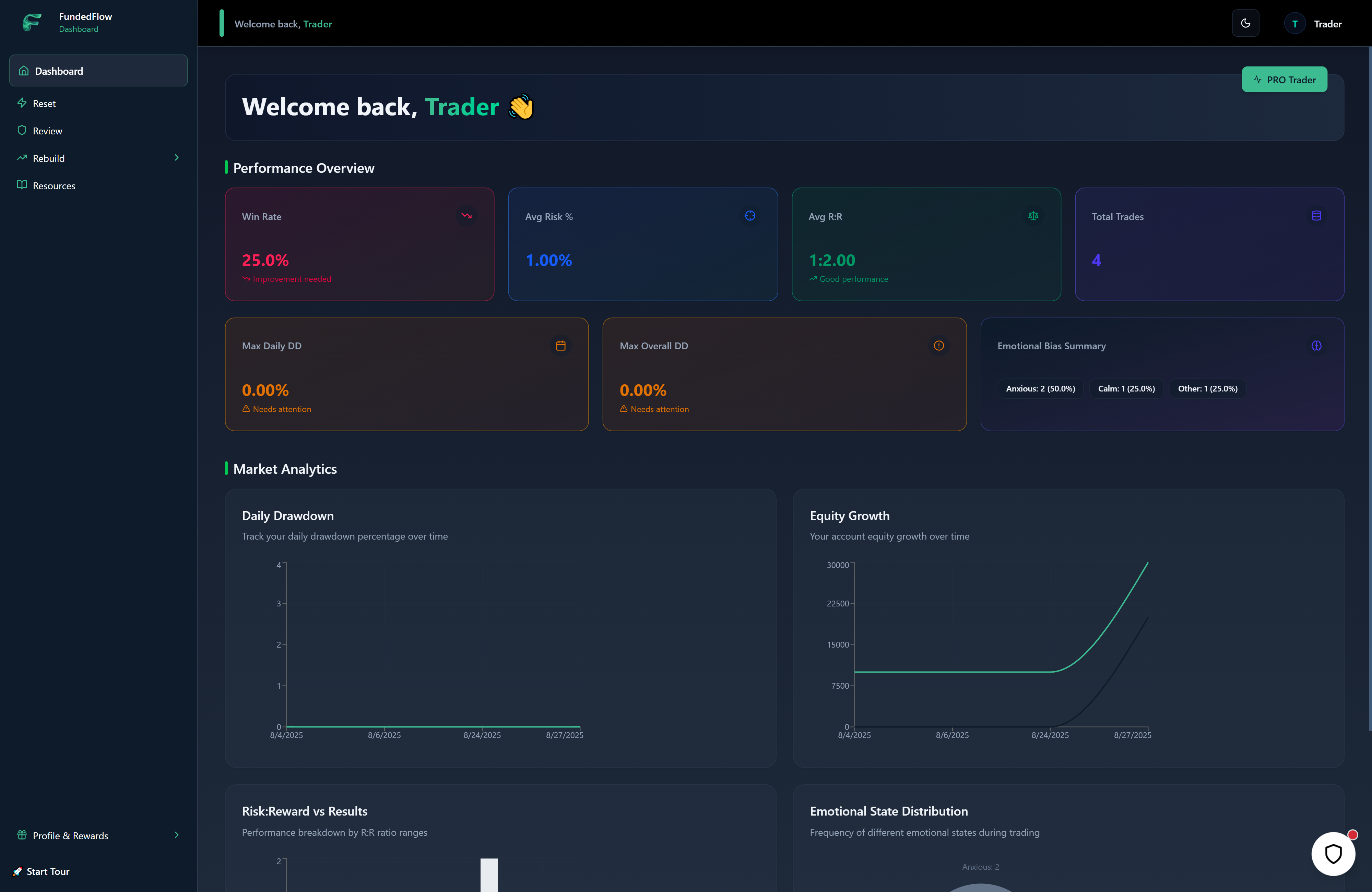Click the FundedFlow logo icon
The height and width of the screenshot is (892, 1372).
coord(32,23)
